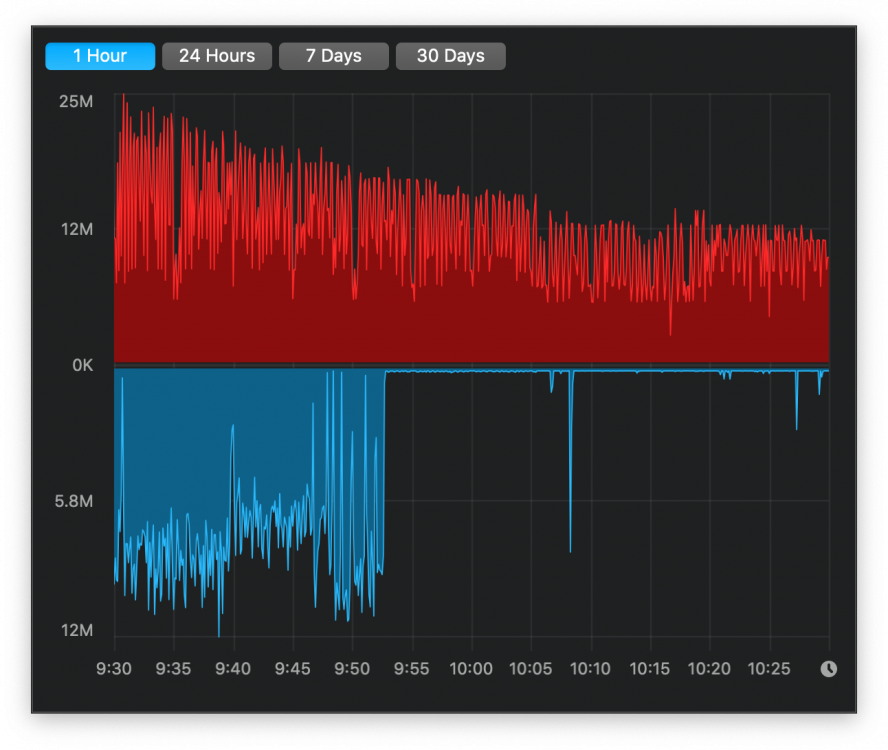This screenshot has height=750, width=888.
Task: Click the 25M upper axis label
Action: coord(76,101)
